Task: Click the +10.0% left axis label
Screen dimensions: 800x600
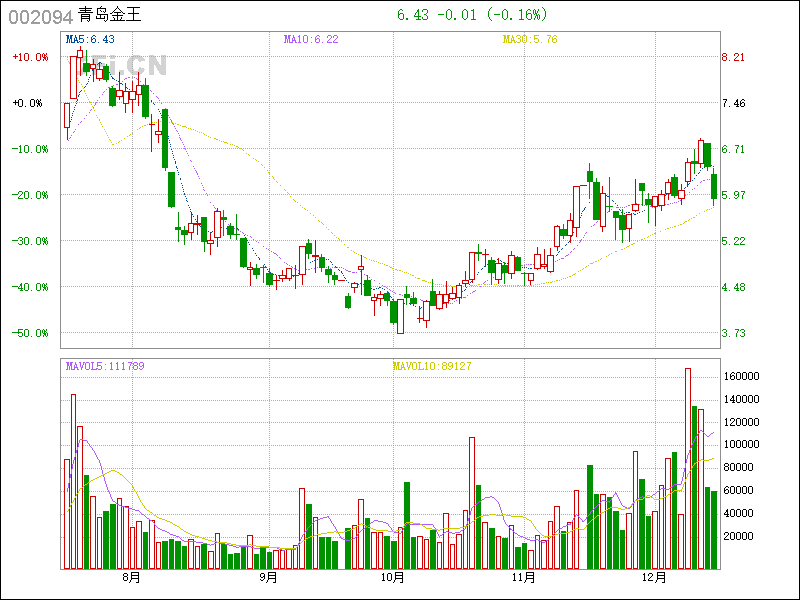Action: click(30, 57)
